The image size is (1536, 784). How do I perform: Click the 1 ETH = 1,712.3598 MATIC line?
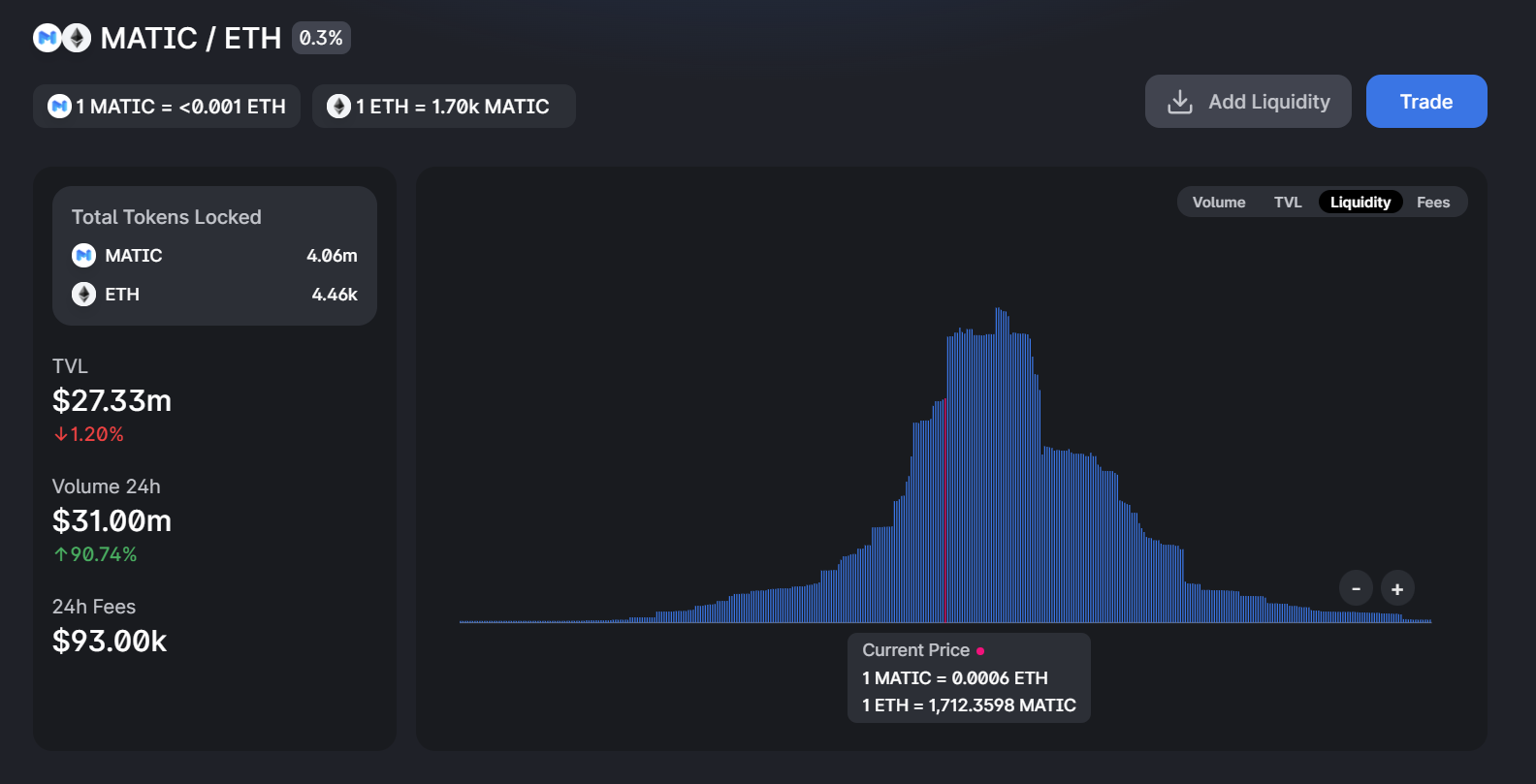coord(969,706)
